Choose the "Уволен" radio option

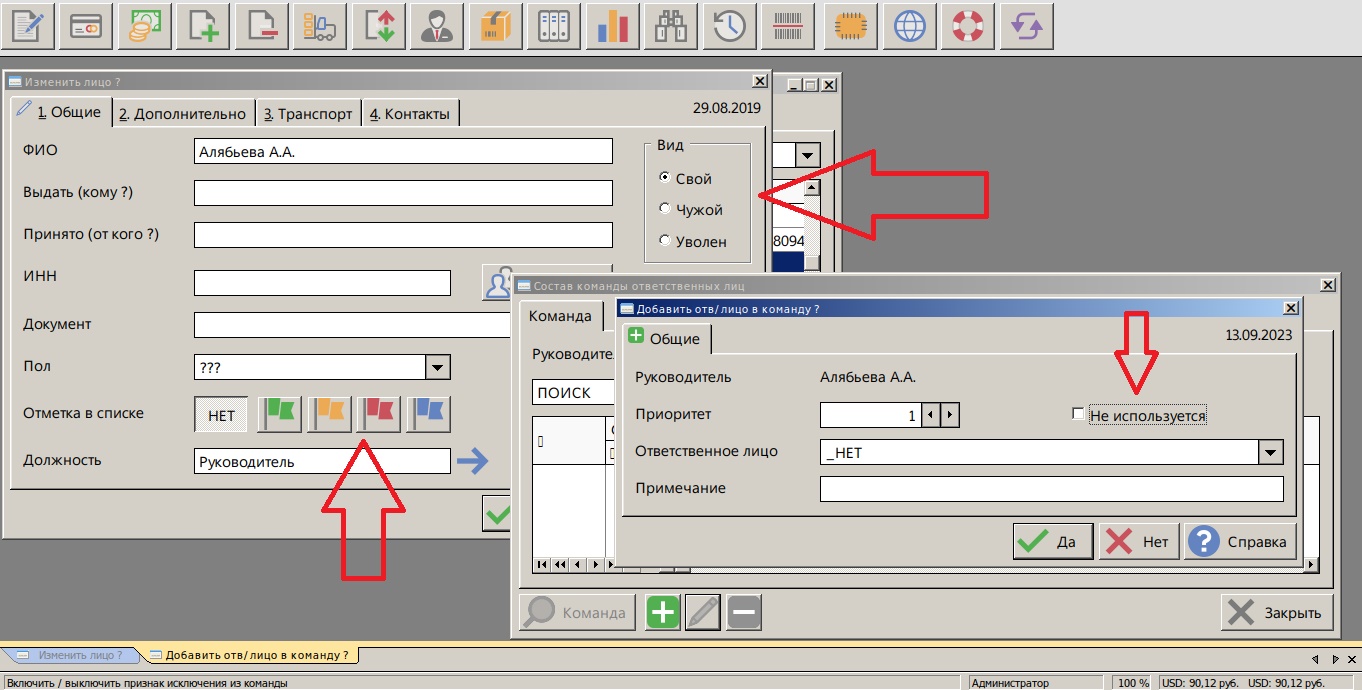click(x=666, y=241)
